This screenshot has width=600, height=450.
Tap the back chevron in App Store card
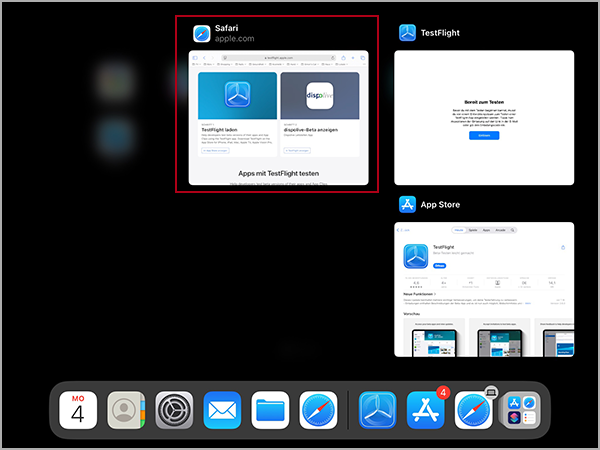point(398,230)
